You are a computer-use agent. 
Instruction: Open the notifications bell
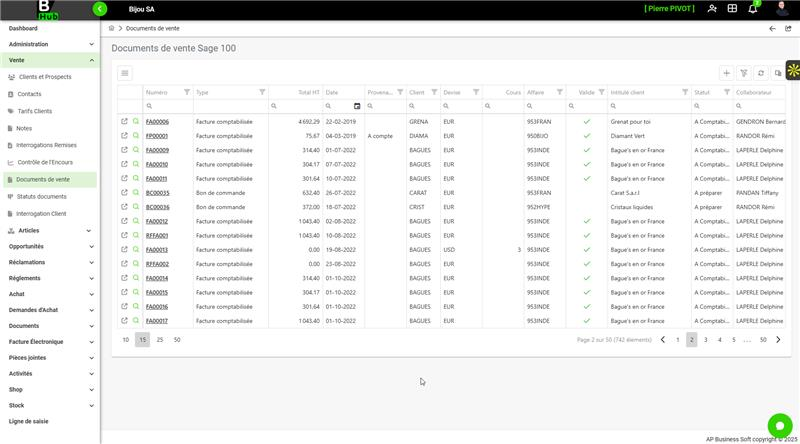point(753,9)
